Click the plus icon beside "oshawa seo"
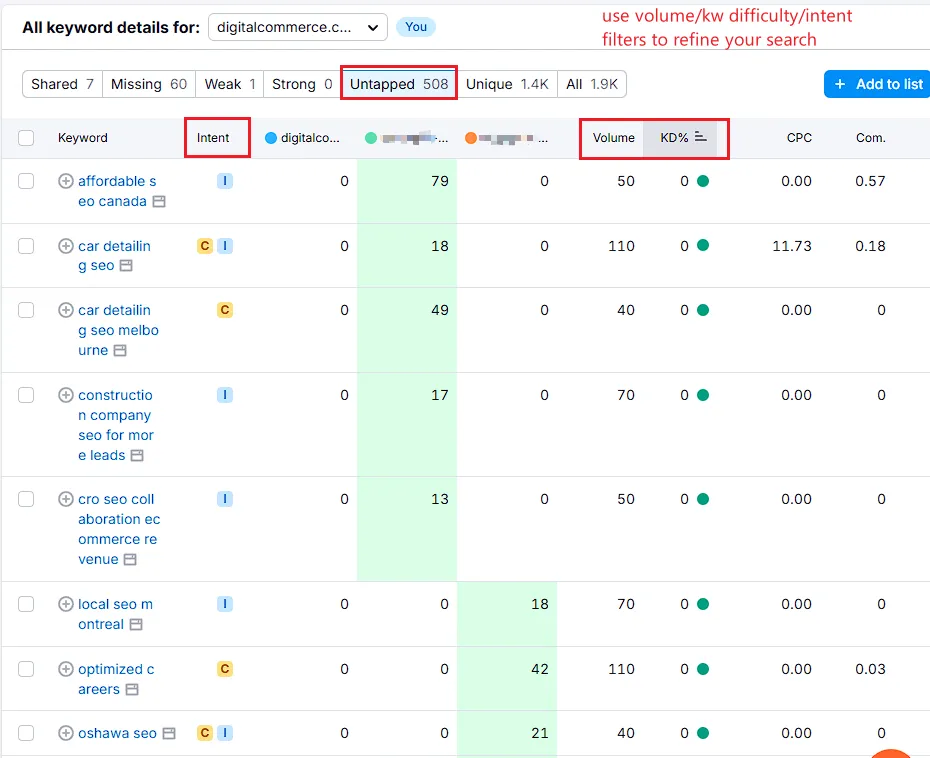 66,733
